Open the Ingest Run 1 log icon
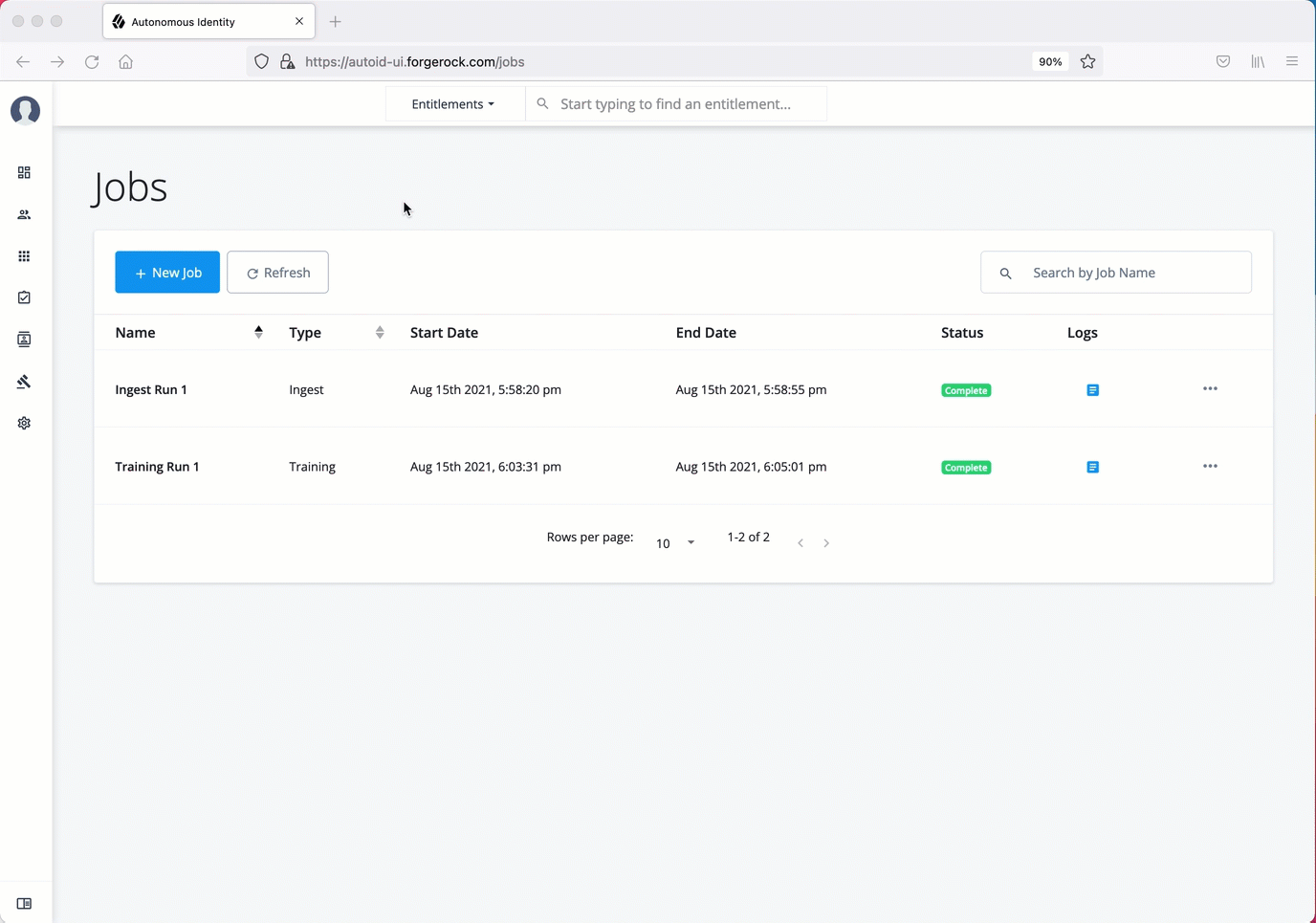The image size is (1316, 923). click(x=1092, y=390)
